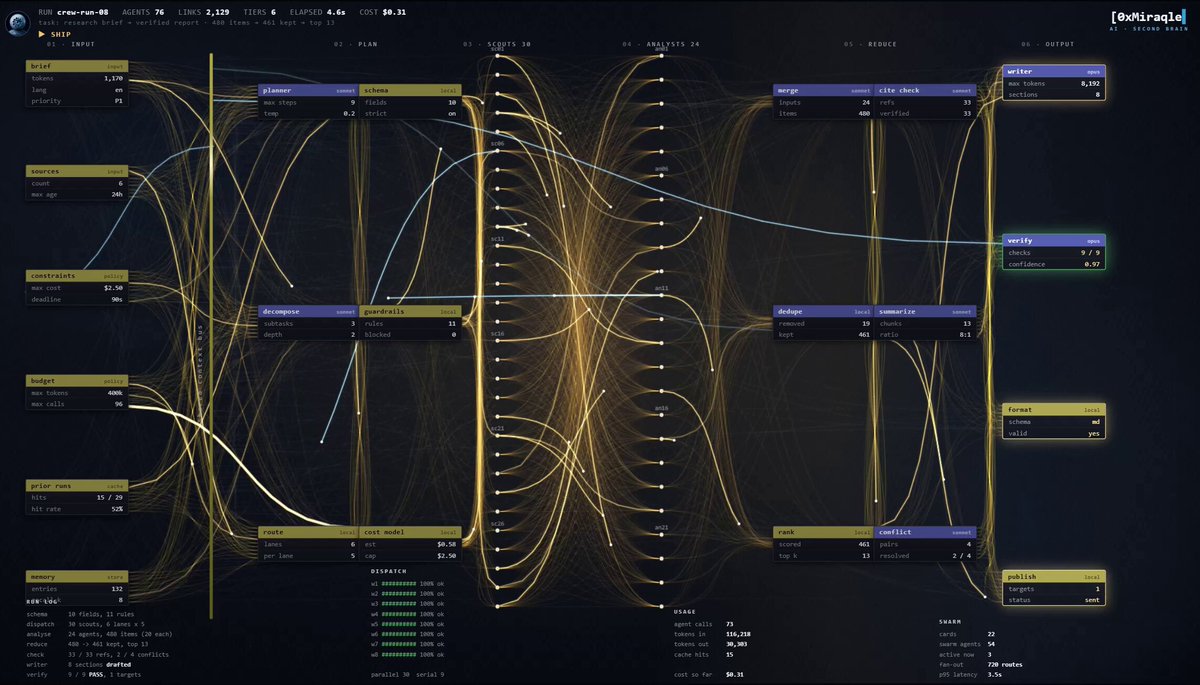
Task: Click the cite check node header
Action: click(x=925, y=90)
